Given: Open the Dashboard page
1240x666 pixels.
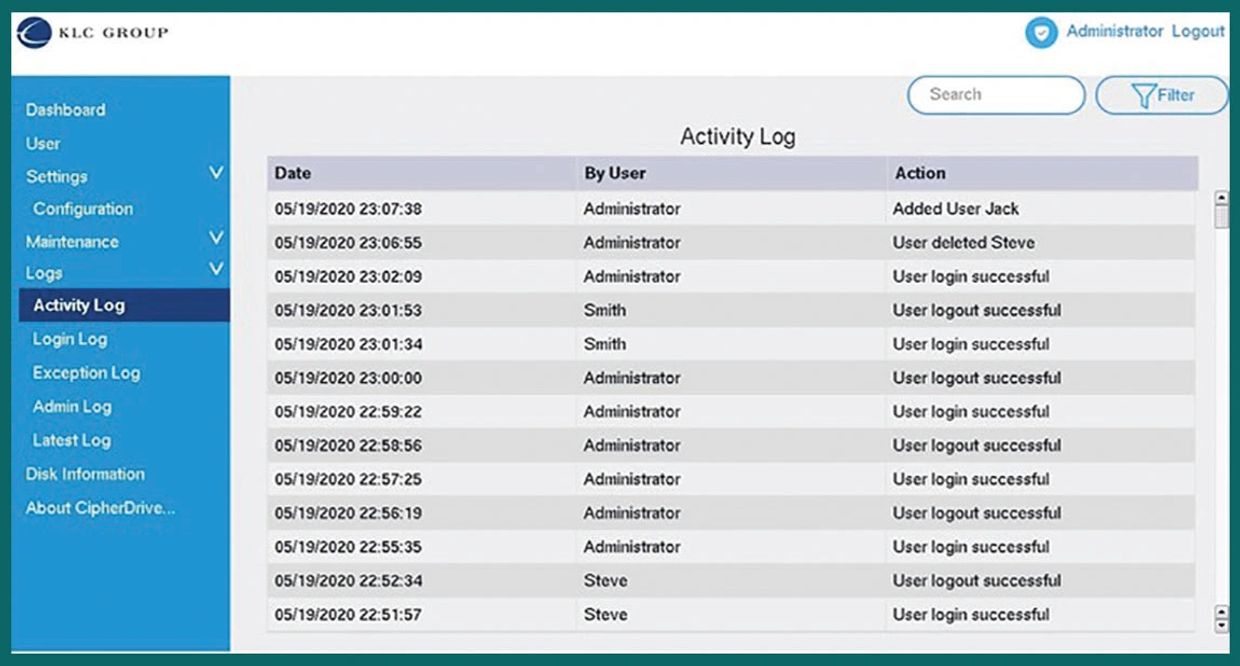Looking at the screenshot, I should (x=65, y=110).
